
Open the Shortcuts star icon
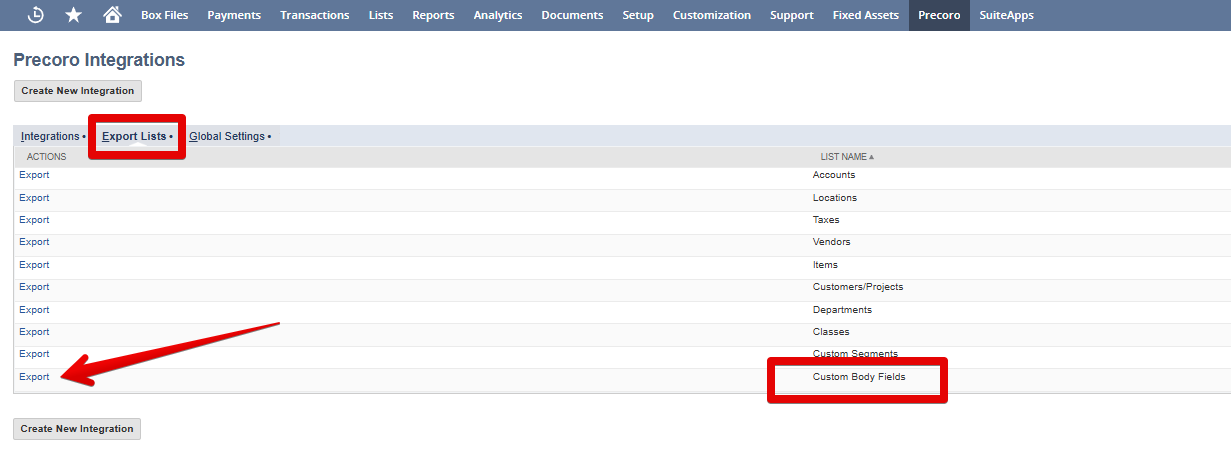[73, 15]
